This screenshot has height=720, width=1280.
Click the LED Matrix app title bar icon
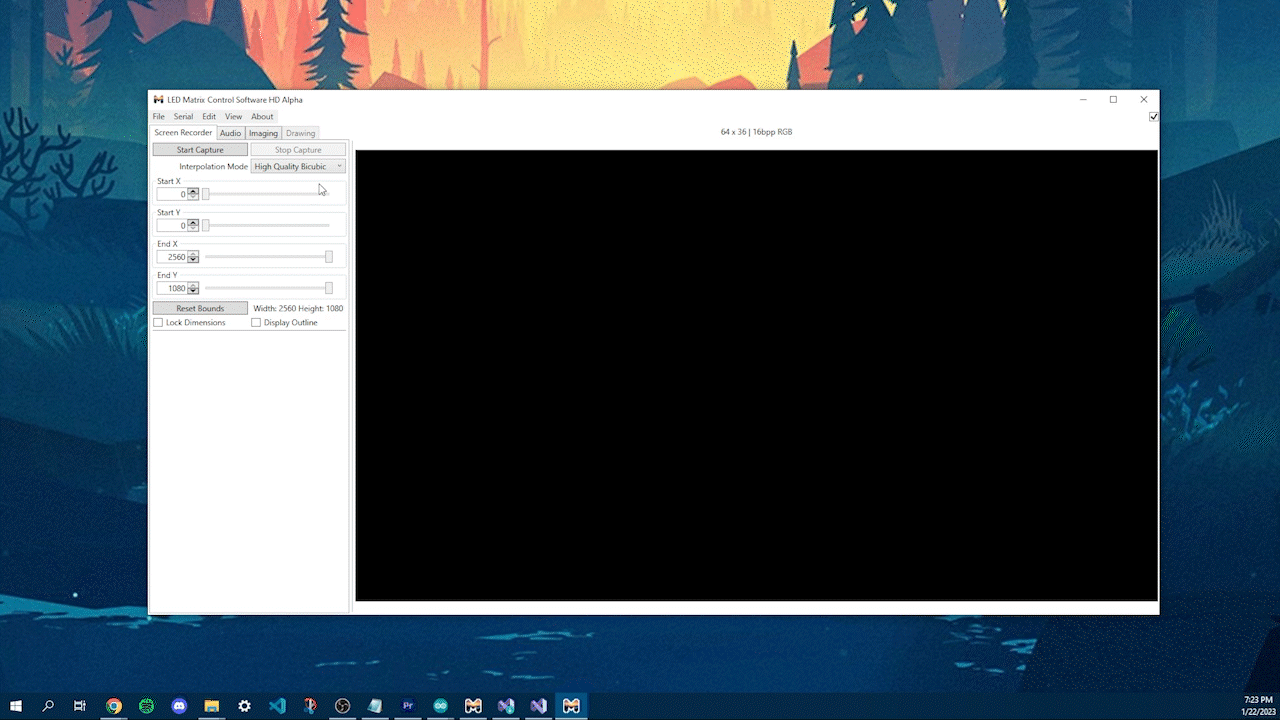click(x=158, y=100)
